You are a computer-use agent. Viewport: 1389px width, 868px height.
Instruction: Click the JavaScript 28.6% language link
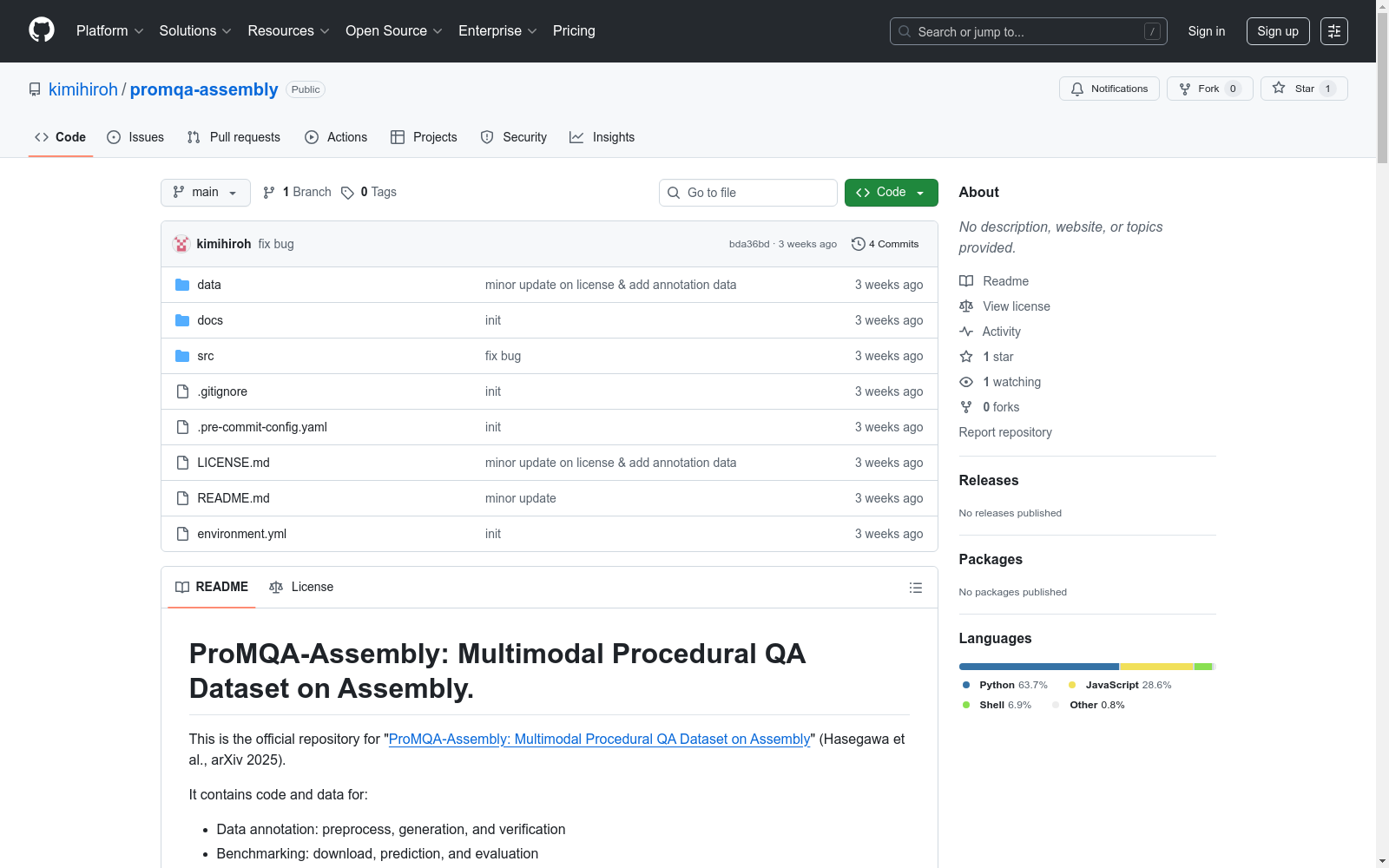click(1120, 685)
